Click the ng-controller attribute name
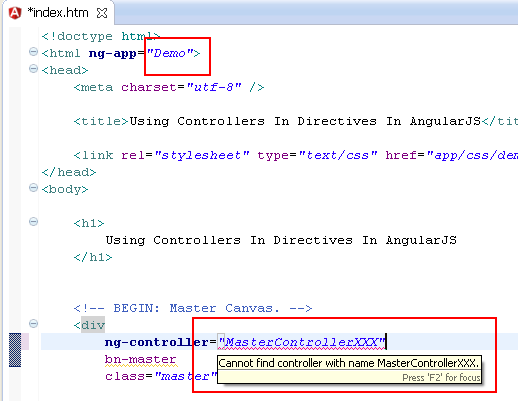The width and height of the screenshot is (518, 401). [x=157, y=342]
